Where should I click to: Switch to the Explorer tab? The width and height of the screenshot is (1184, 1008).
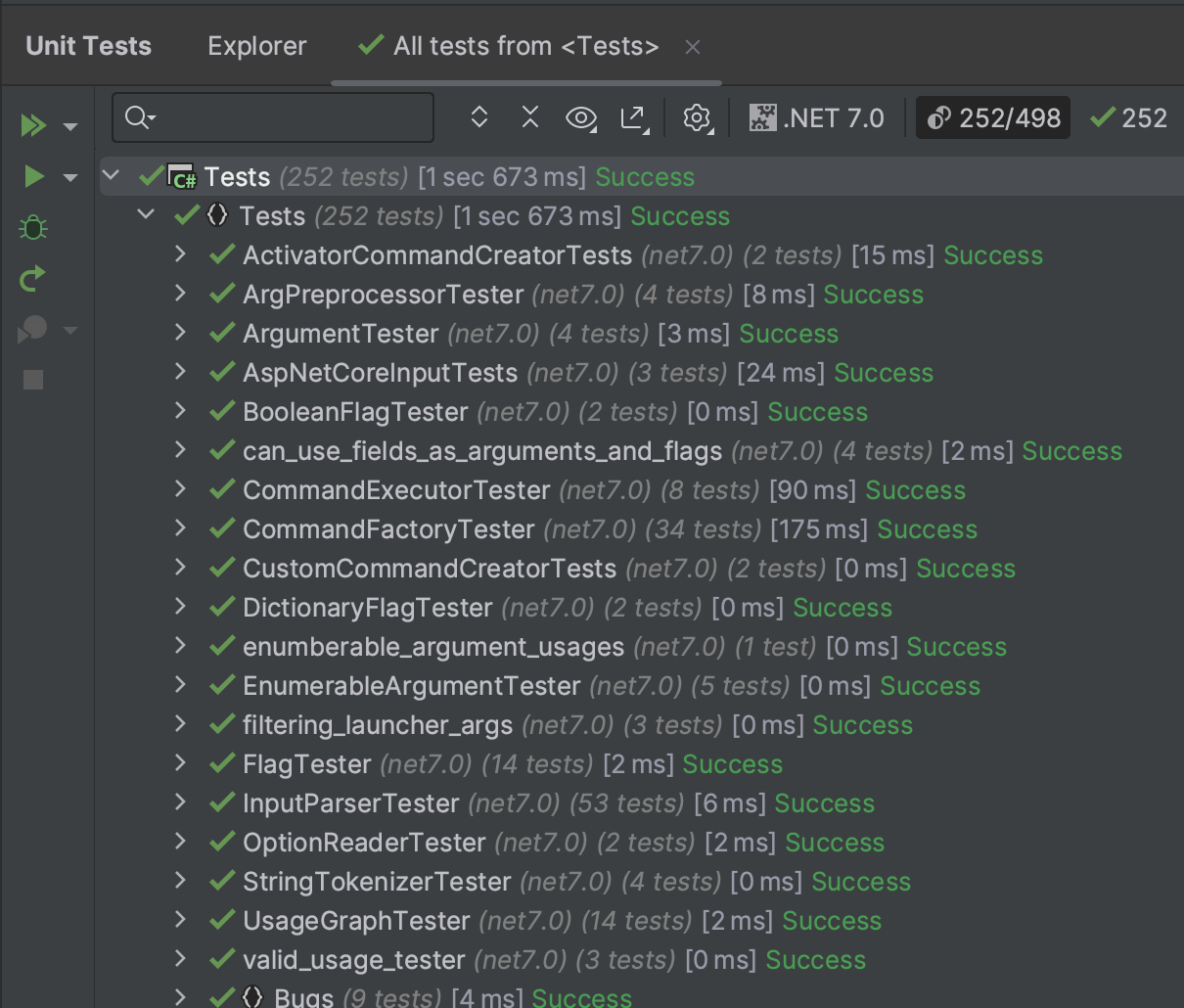click(x=256, y=45)
